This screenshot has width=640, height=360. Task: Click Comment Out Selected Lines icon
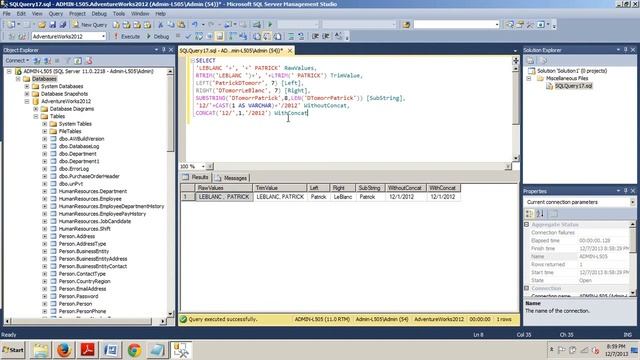click(x=291, y=36)
